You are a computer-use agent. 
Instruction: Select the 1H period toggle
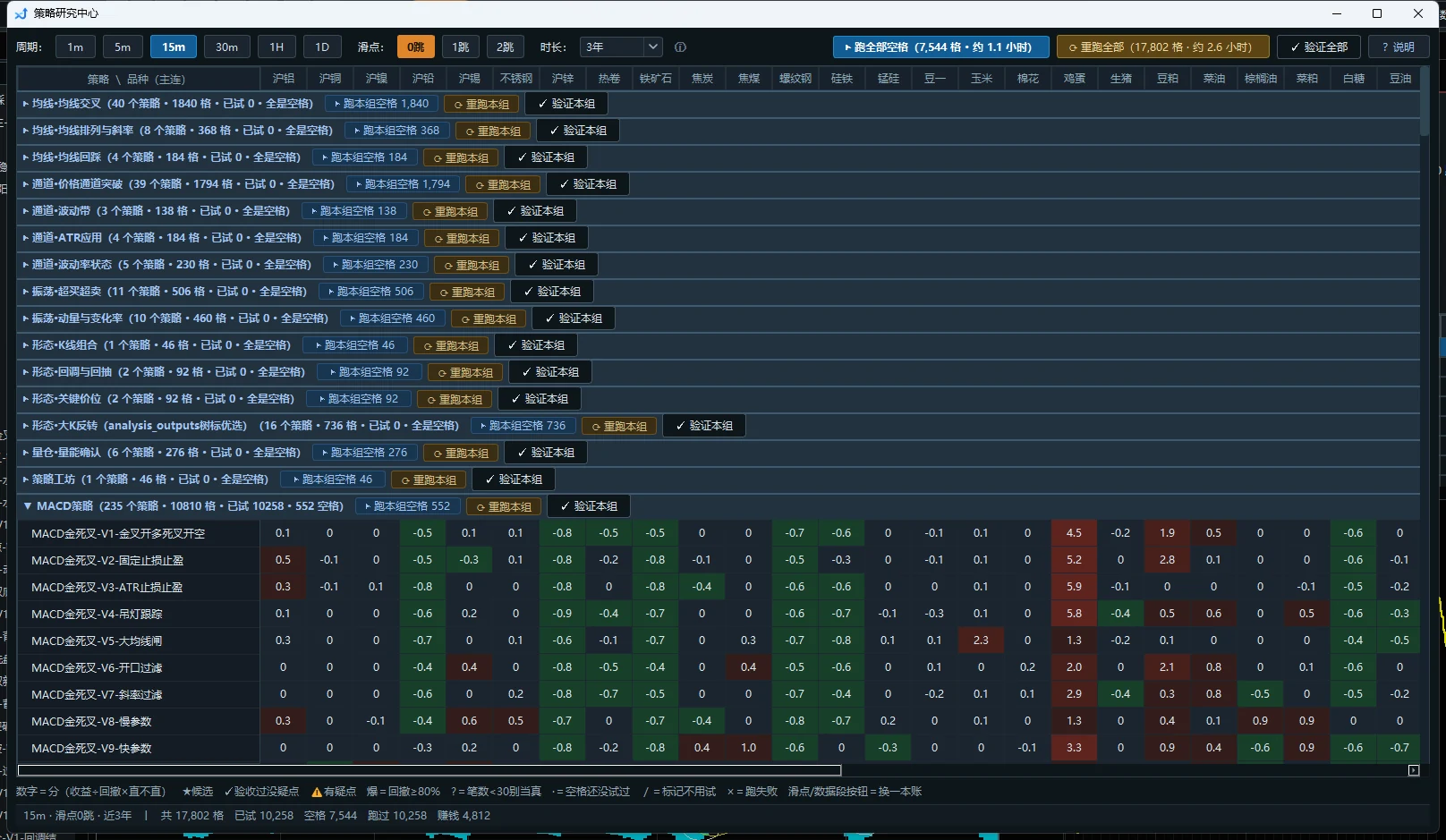276,47
